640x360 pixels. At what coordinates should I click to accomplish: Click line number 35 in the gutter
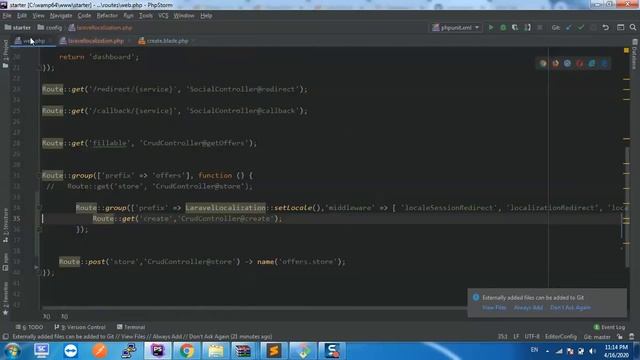(x=16, y=219)
